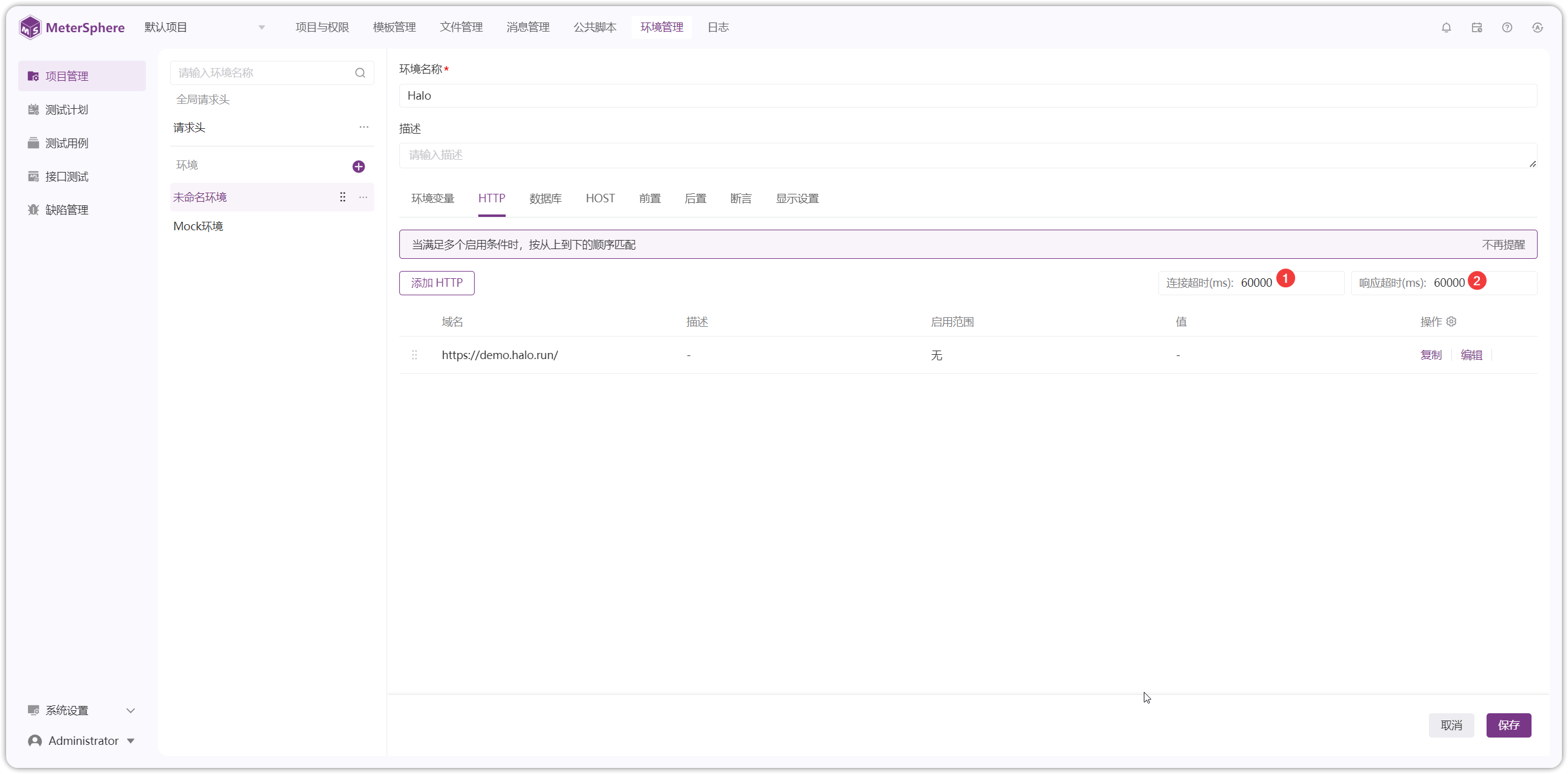The width and height of the screenshot is (1568, 774).
Task: Click the 添加 HTTP button
Action: coord(437,283)
